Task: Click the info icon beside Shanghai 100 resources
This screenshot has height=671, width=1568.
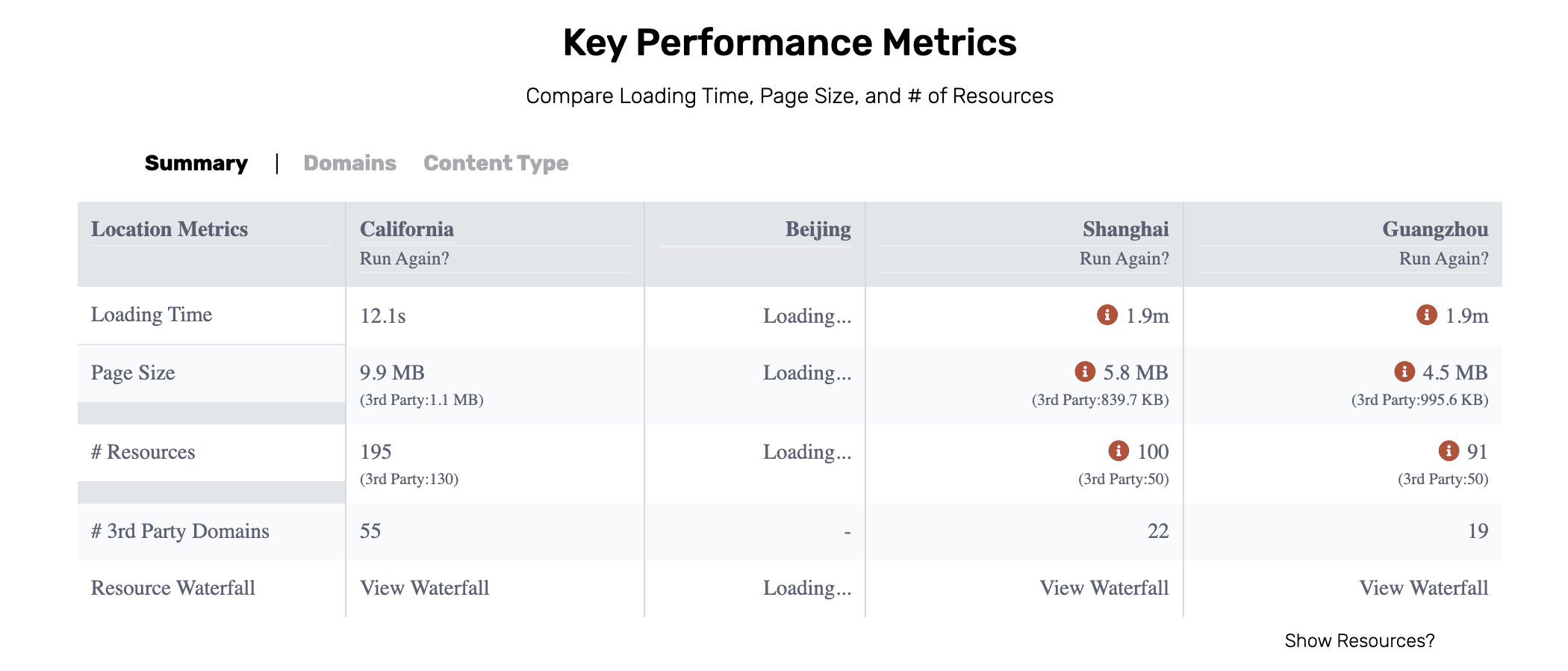Action: point(1118,451)
